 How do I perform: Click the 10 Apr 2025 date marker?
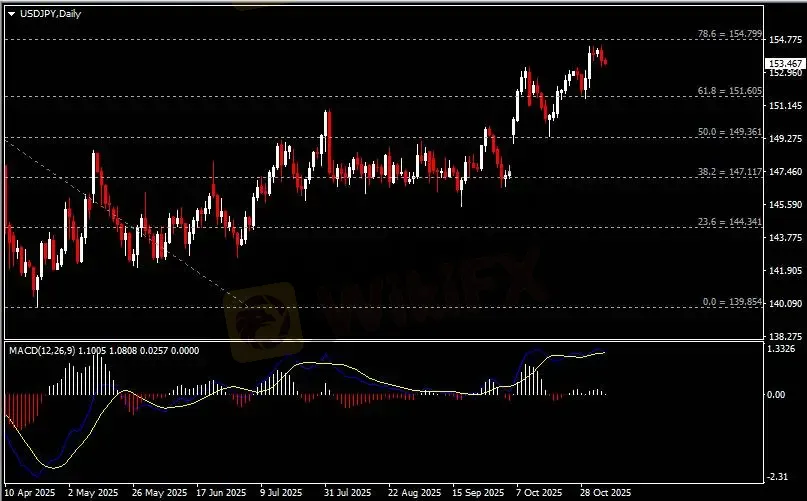pos(28,493)
